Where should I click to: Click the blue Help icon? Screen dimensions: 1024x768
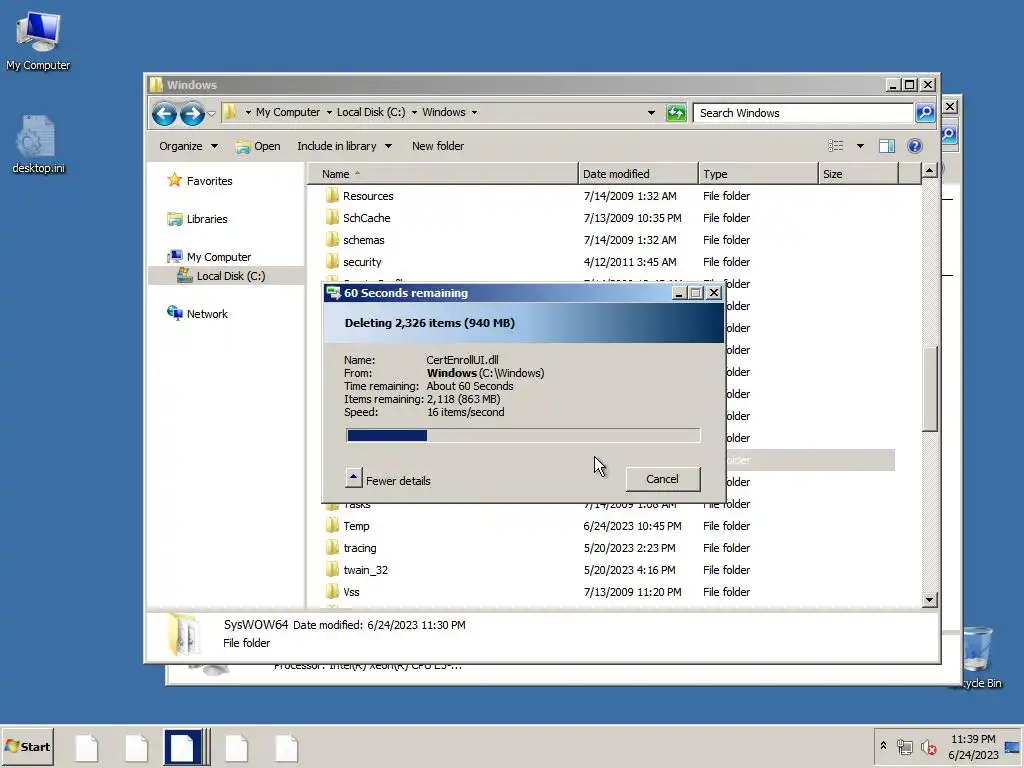[x=914, y=146]
